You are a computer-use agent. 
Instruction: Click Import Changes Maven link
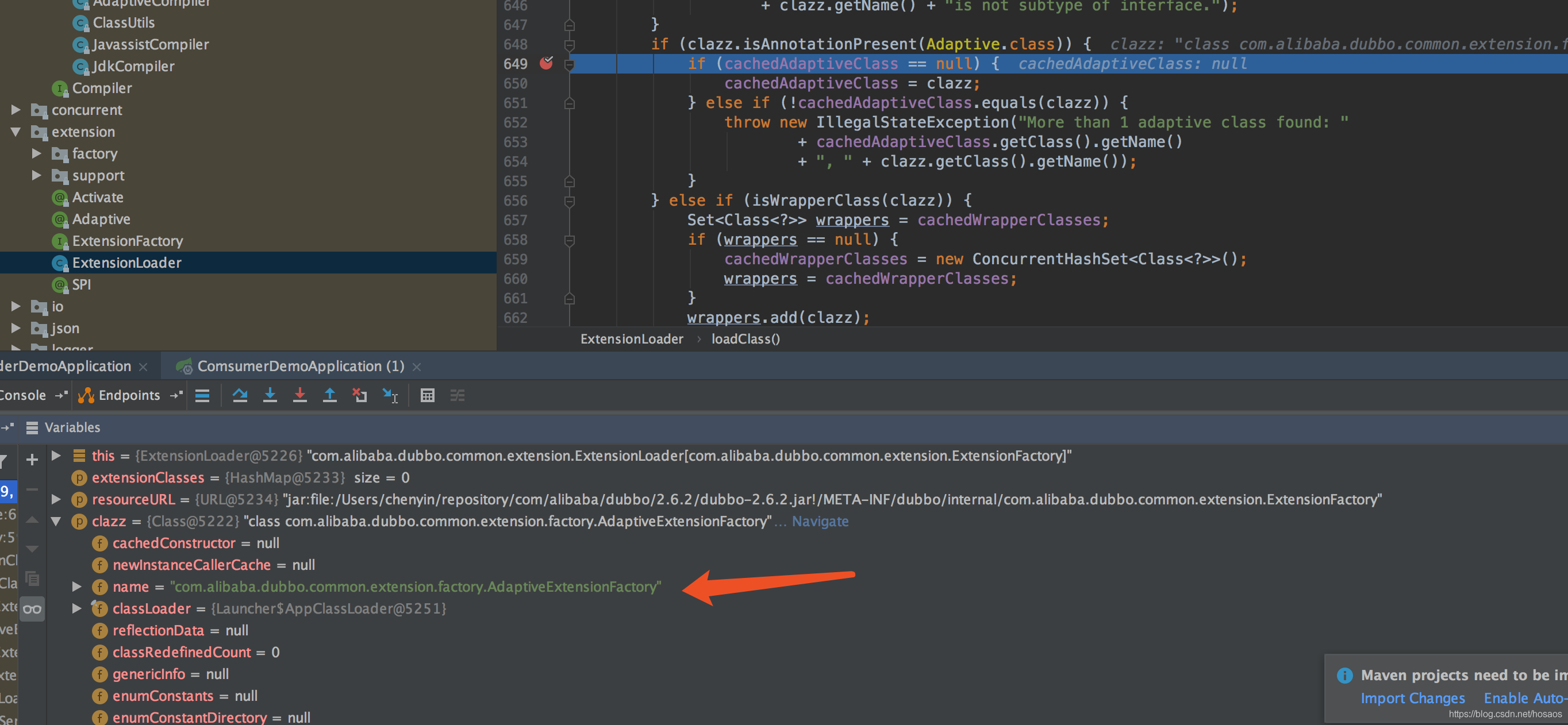point(1412,698)
